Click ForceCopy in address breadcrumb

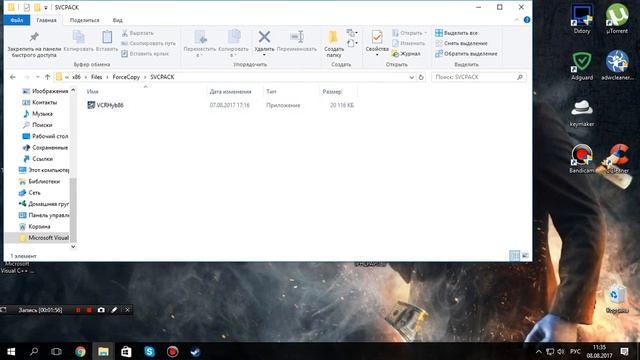126,77
